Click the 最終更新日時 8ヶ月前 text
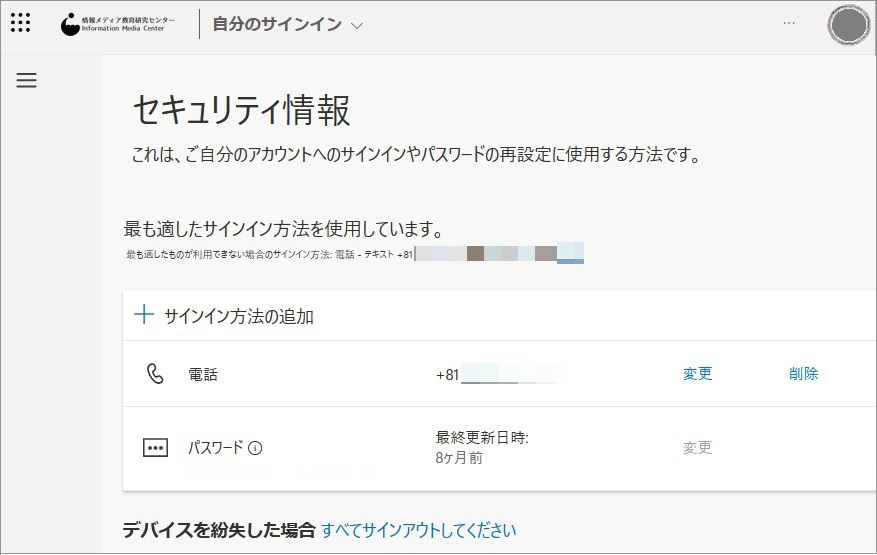This screenshot has height=555, width=877. pyautogui.click(x=482, y=447)
